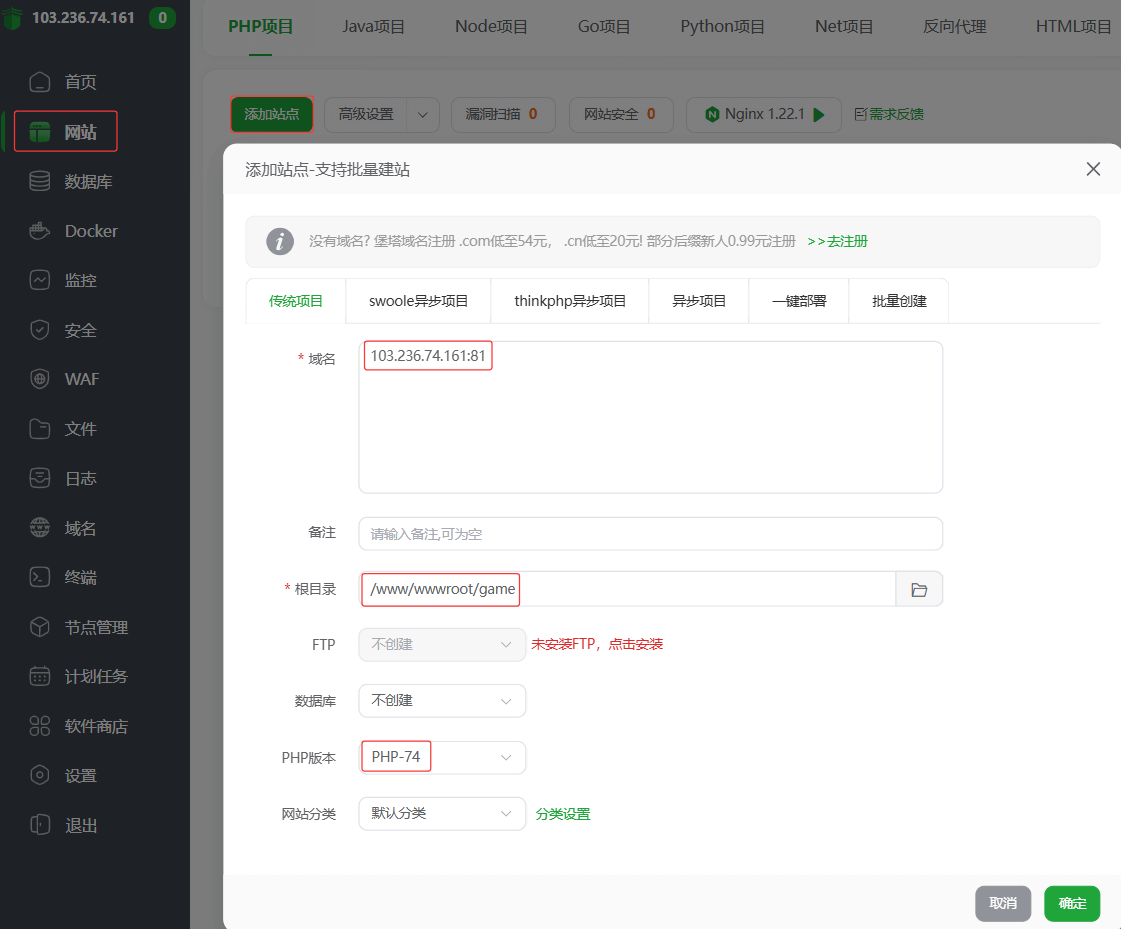
Task: Click the green Confirm (确定) button
Action: [1072, 903]
